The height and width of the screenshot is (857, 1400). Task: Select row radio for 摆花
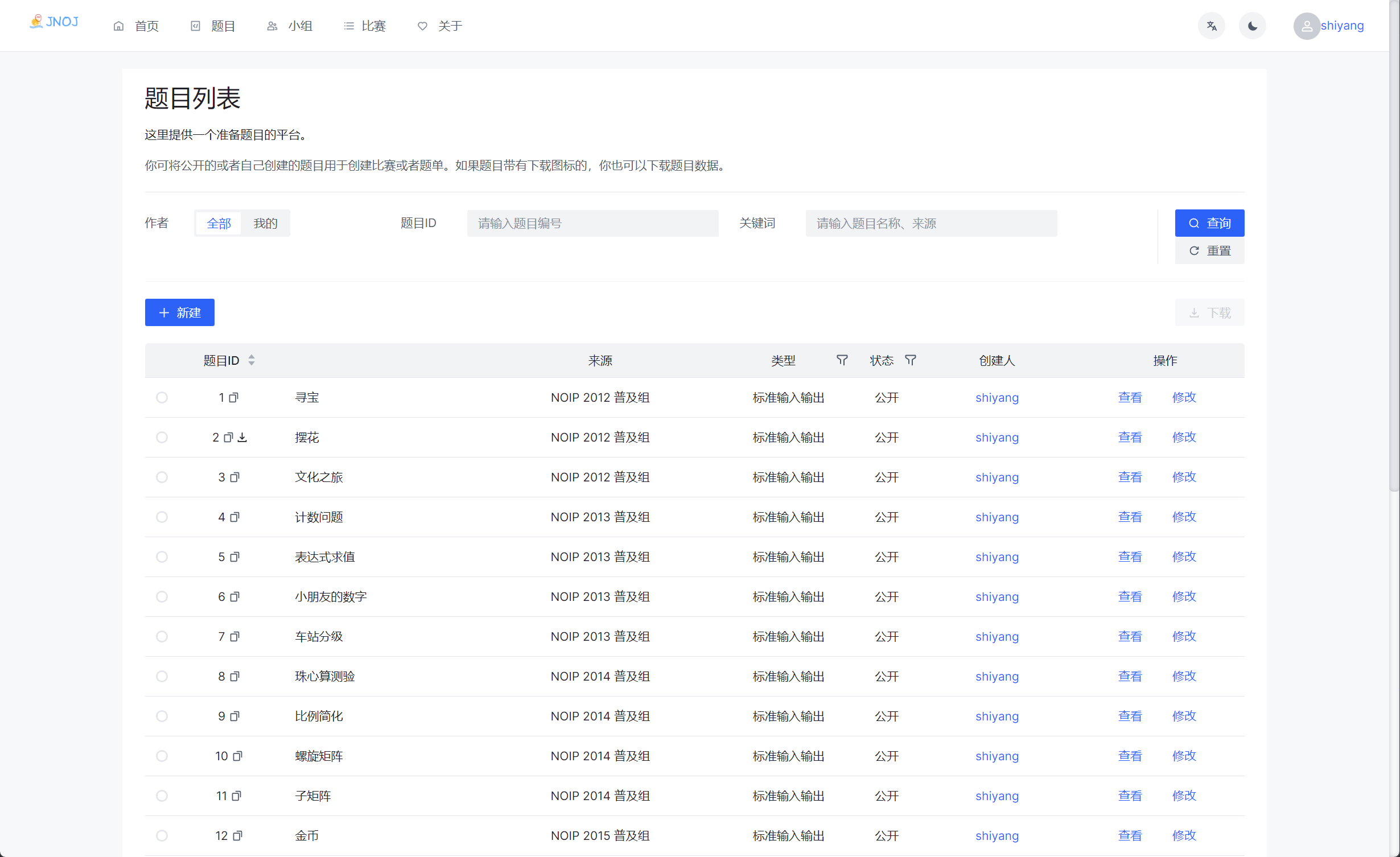pos(162,437)
